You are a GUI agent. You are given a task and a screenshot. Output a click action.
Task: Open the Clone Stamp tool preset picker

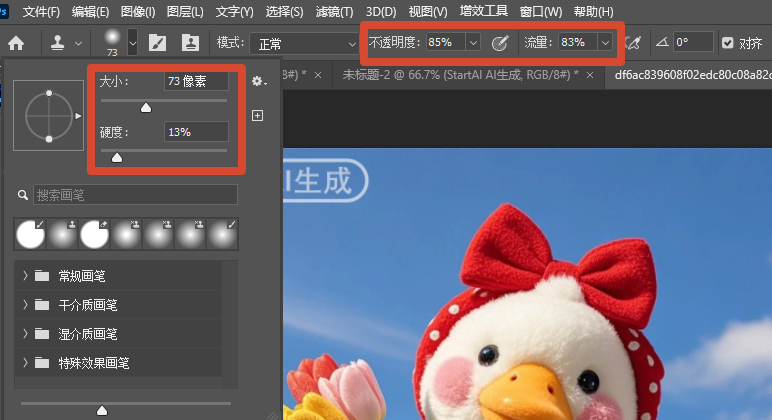tap(65, 43)
